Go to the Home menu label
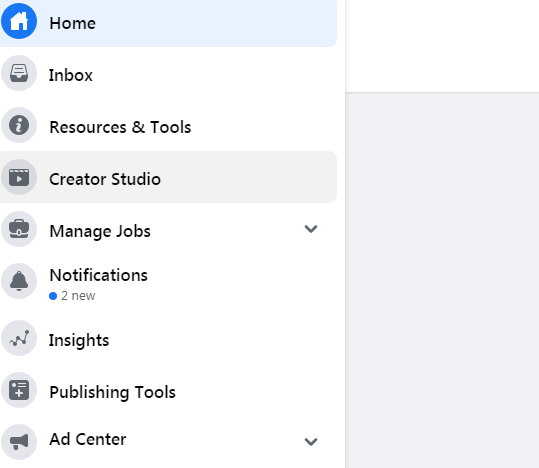Viewport: 539px width, 468px height. point(73,23)
